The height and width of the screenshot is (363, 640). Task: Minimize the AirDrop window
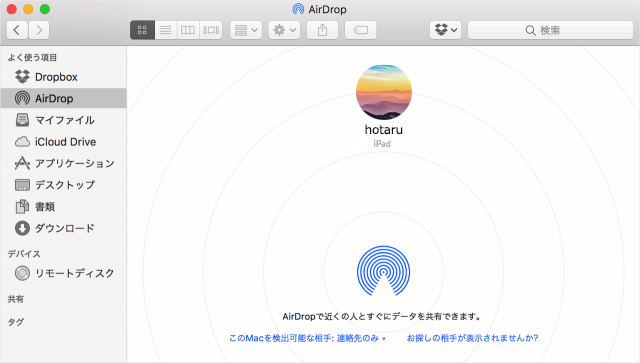tap(28, 9)
